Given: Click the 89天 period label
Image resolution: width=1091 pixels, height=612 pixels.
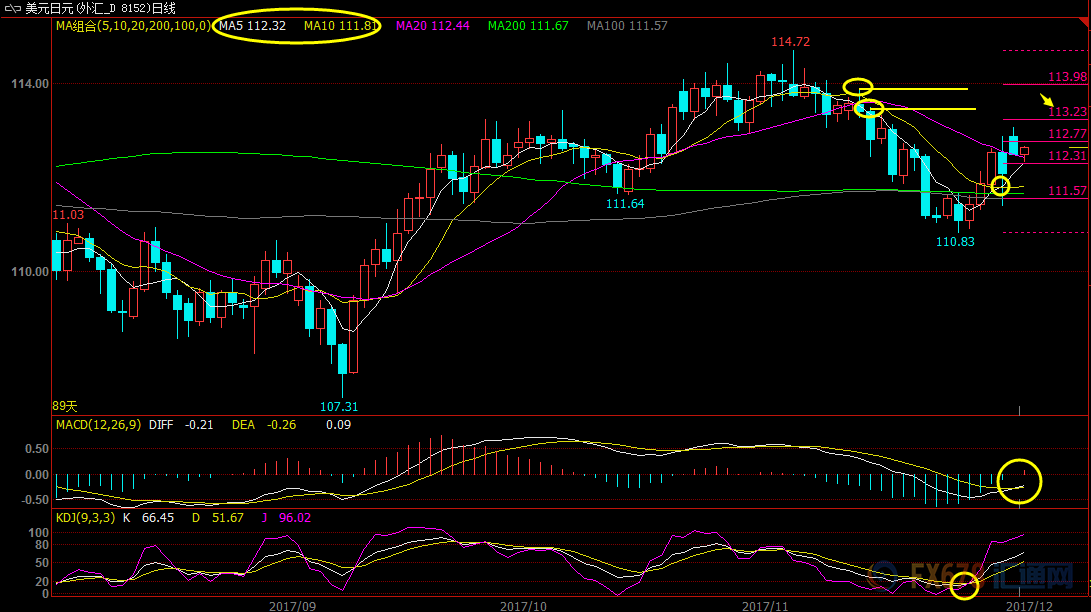Looking at the screenshot, I should click(65, 406).
